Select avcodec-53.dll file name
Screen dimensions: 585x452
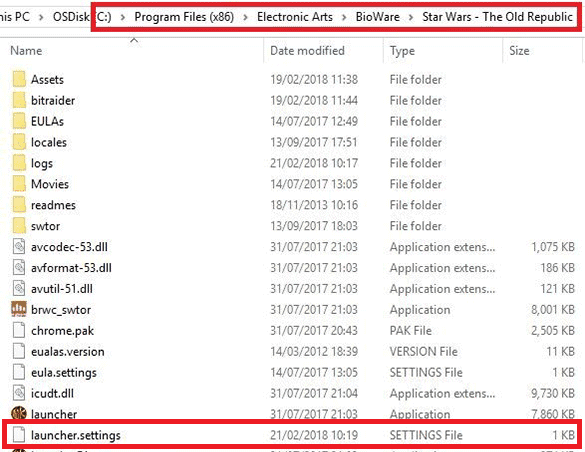69,247
